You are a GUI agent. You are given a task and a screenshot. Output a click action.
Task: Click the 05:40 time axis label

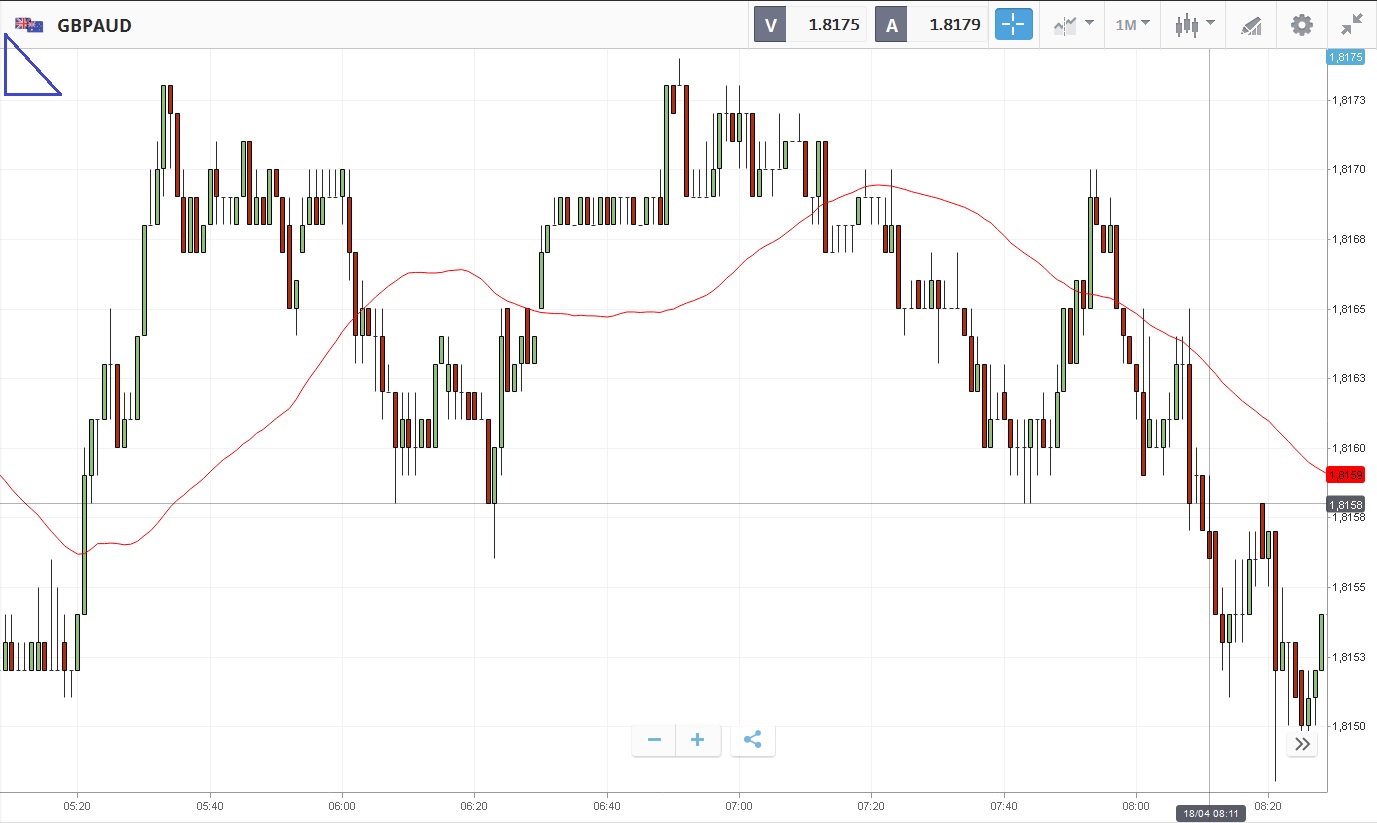point(210,805)
